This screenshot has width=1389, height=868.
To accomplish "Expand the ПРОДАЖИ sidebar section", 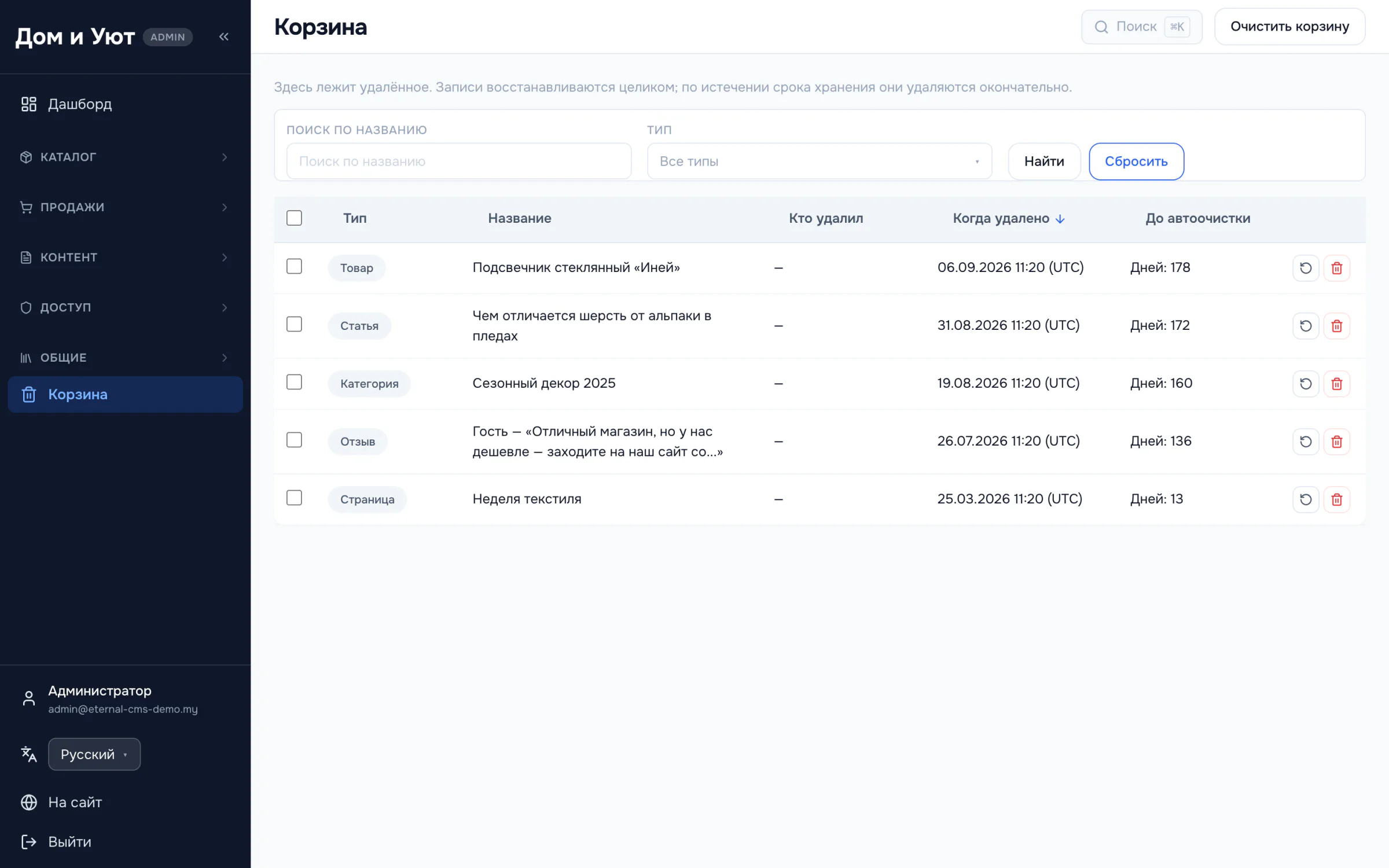I will (125, 207).
